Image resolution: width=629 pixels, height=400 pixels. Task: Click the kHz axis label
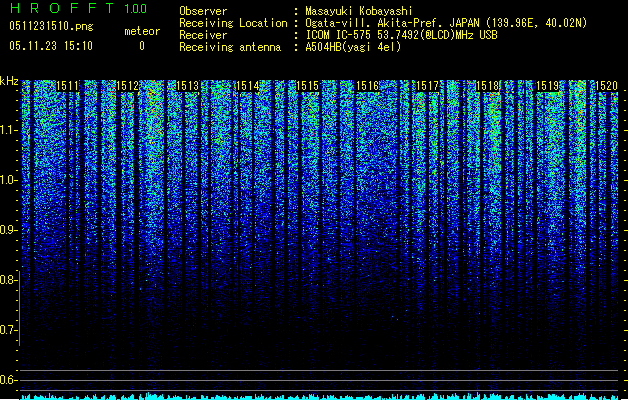pos(9,81)
